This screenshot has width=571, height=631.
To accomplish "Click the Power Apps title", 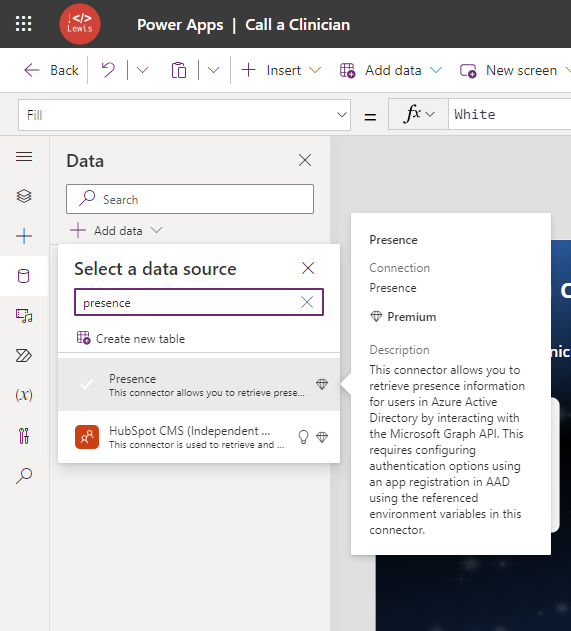I will point(180,25).
